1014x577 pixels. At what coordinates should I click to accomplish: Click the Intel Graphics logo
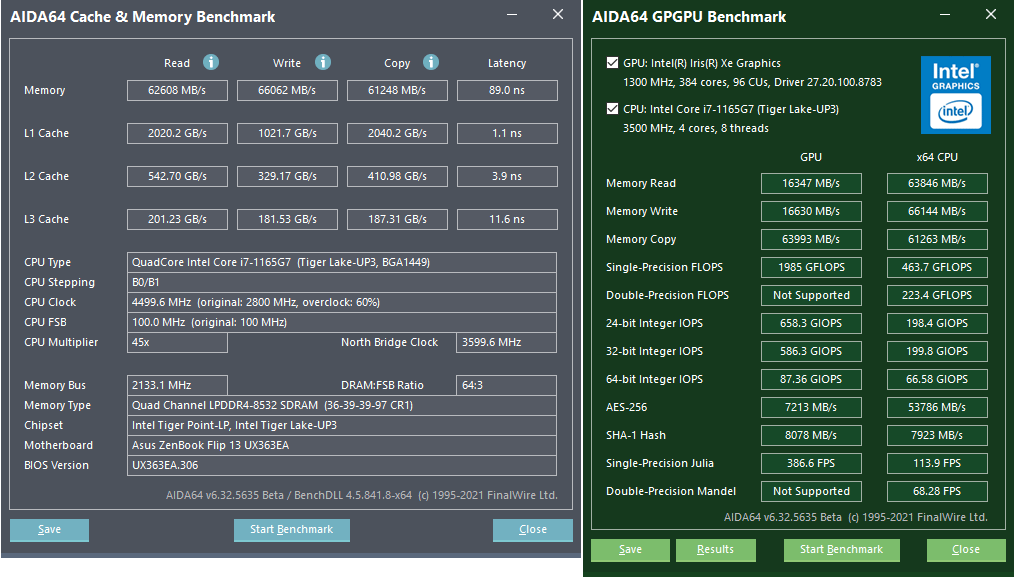(955, 95)
